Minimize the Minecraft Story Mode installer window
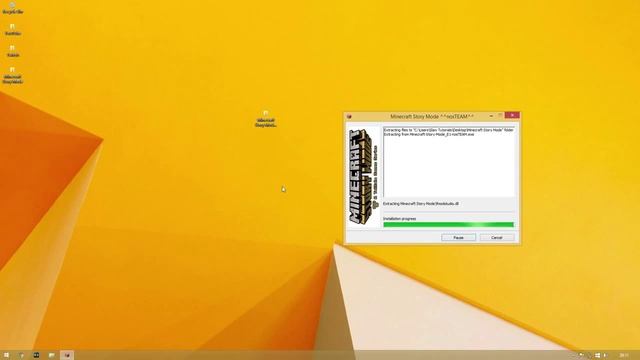The height and width of the screenshot is (360, 640). [491, 116]
